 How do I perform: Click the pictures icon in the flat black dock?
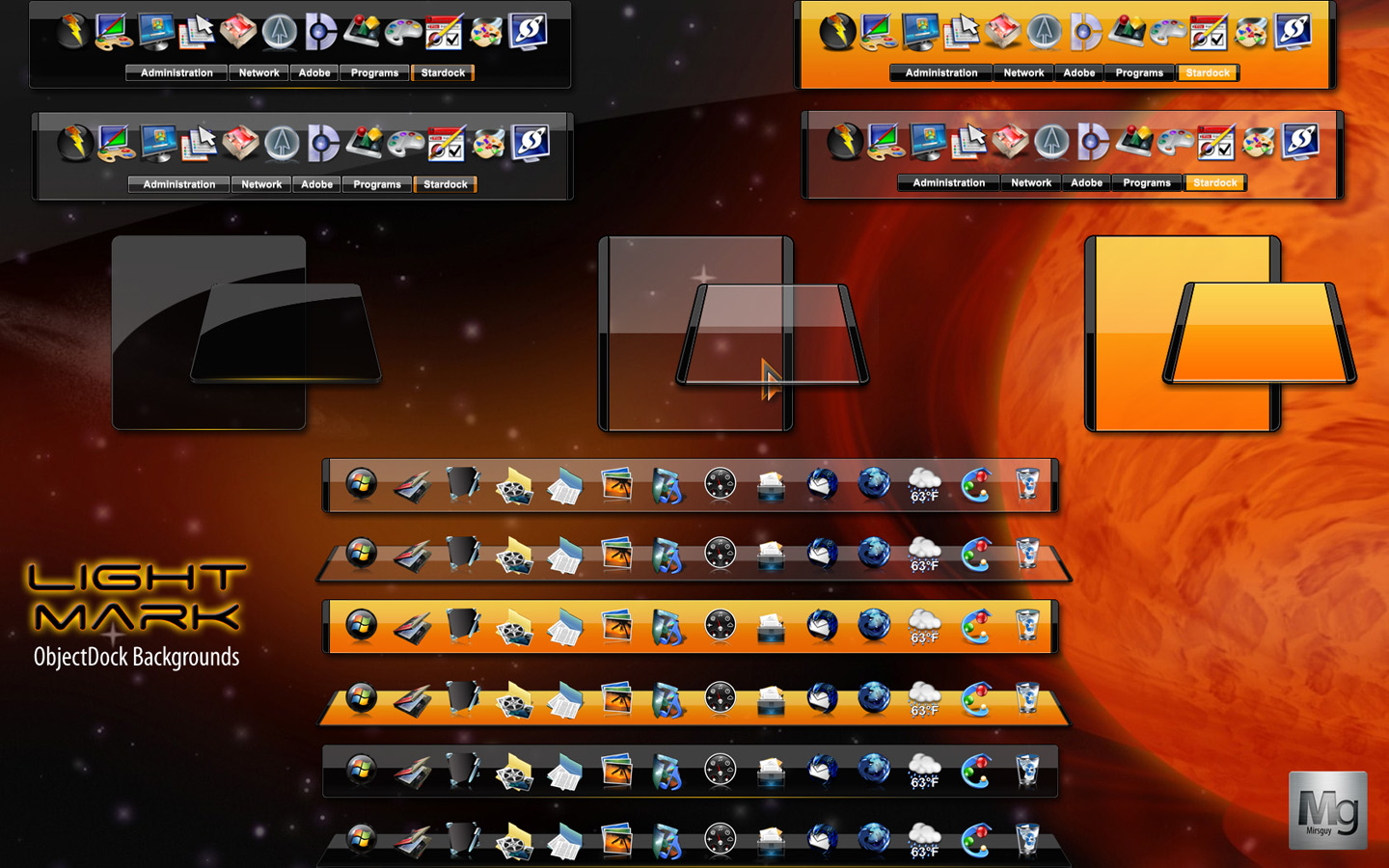(617, 771)
